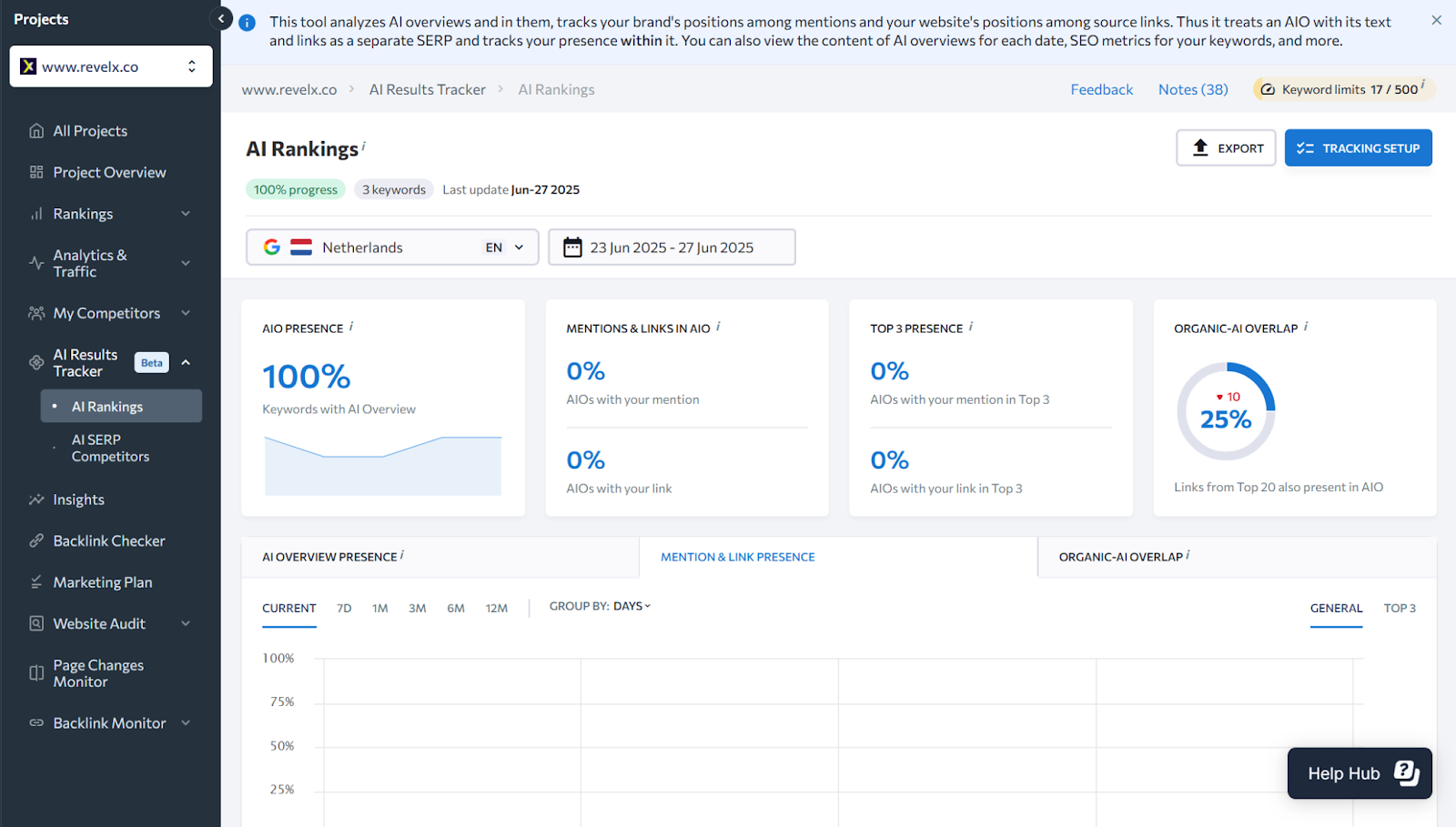Click the www.revelx.co breadcrumb
This screenshot has height=827, width=1456.
[x=289, y=89]
